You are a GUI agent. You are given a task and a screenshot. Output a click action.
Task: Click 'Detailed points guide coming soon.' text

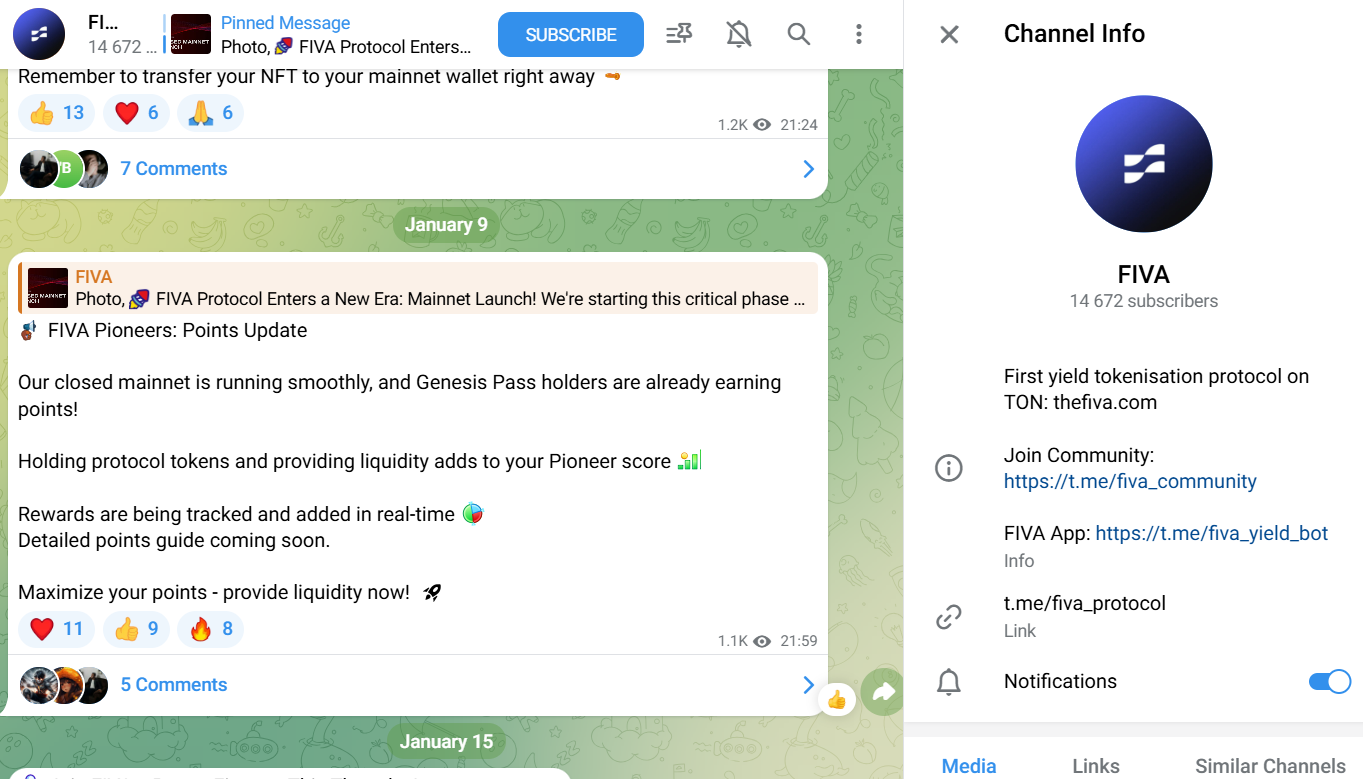click(174, 541)
